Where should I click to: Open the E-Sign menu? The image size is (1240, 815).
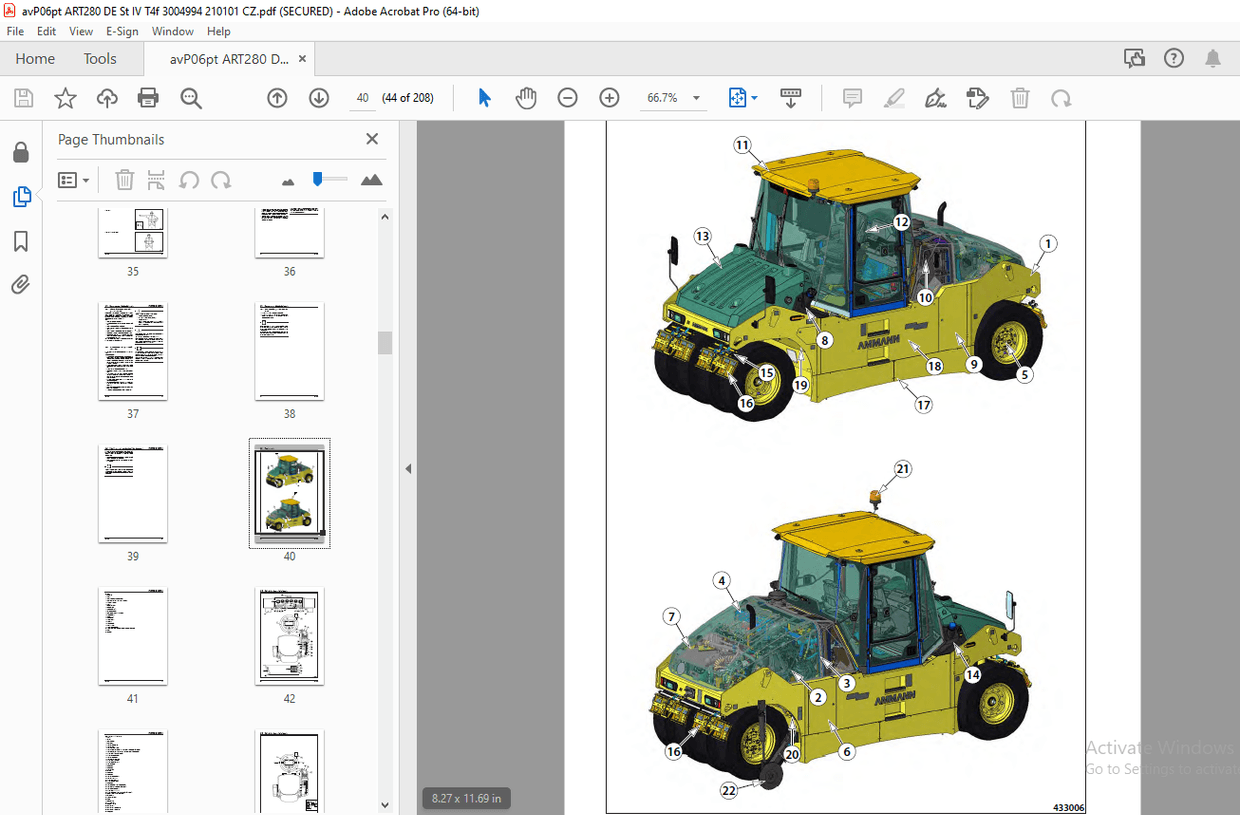click(x=121, y=31)
